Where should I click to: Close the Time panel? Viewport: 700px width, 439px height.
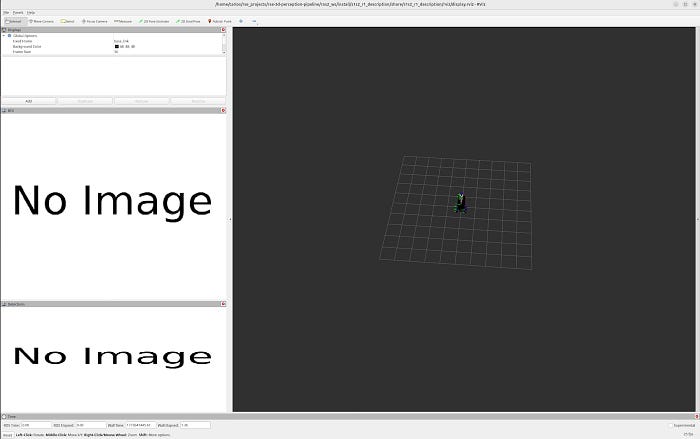pyautogui.click(x=695, y=416)
